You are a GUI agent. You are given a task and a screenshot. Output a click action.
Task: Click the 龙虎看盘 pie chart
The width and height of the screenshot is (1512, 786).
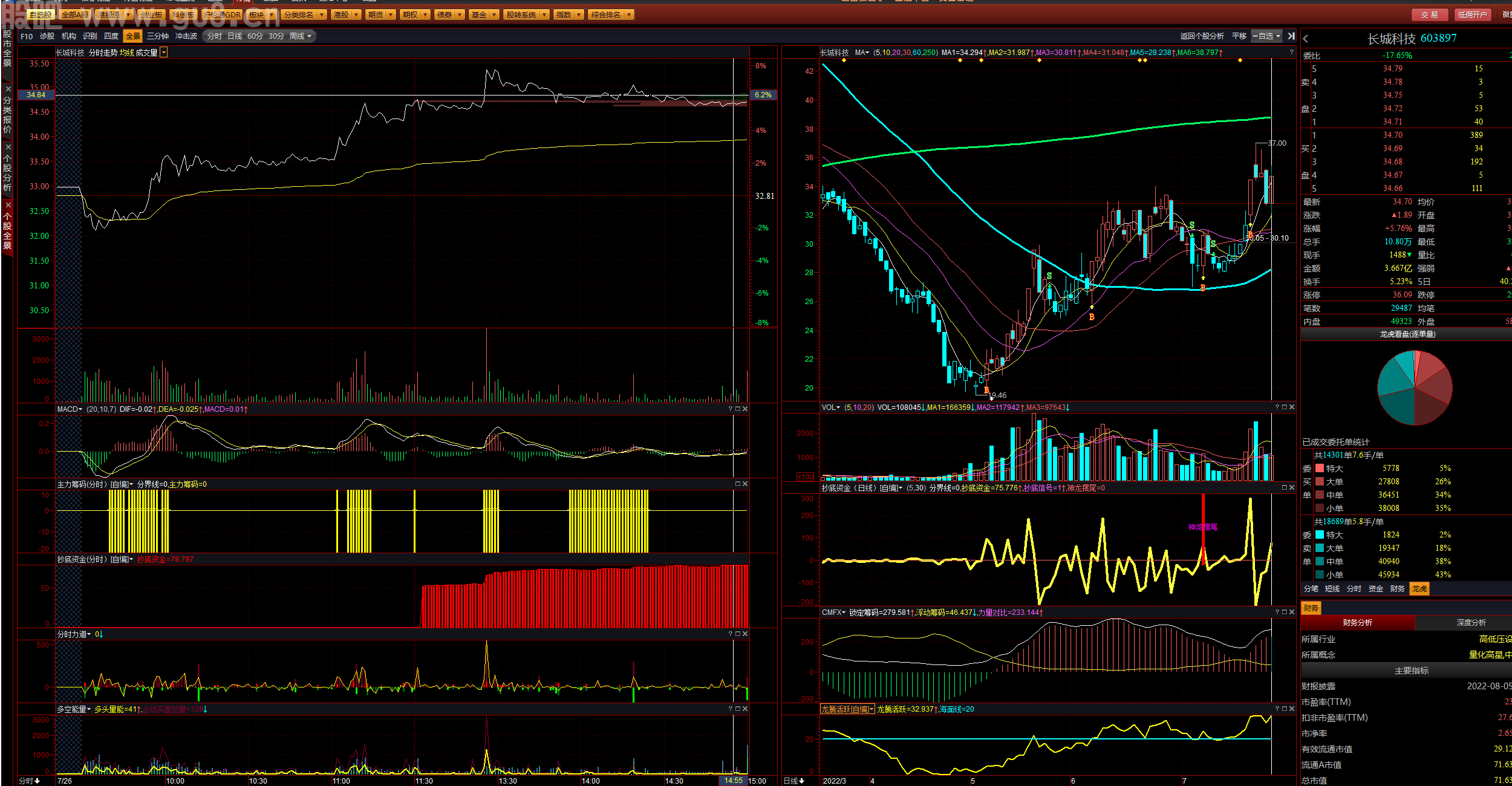click(1415, 388)
